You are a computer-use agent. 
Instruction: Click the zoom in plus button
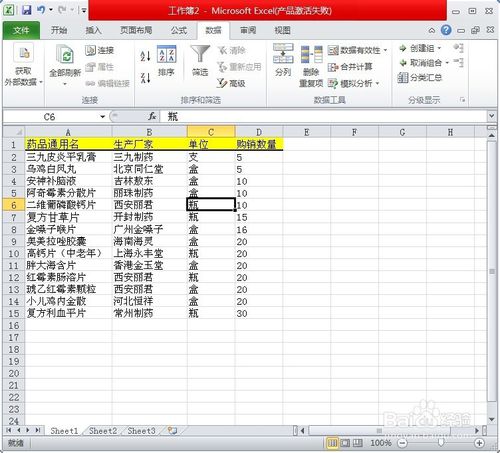click(479, 443)
